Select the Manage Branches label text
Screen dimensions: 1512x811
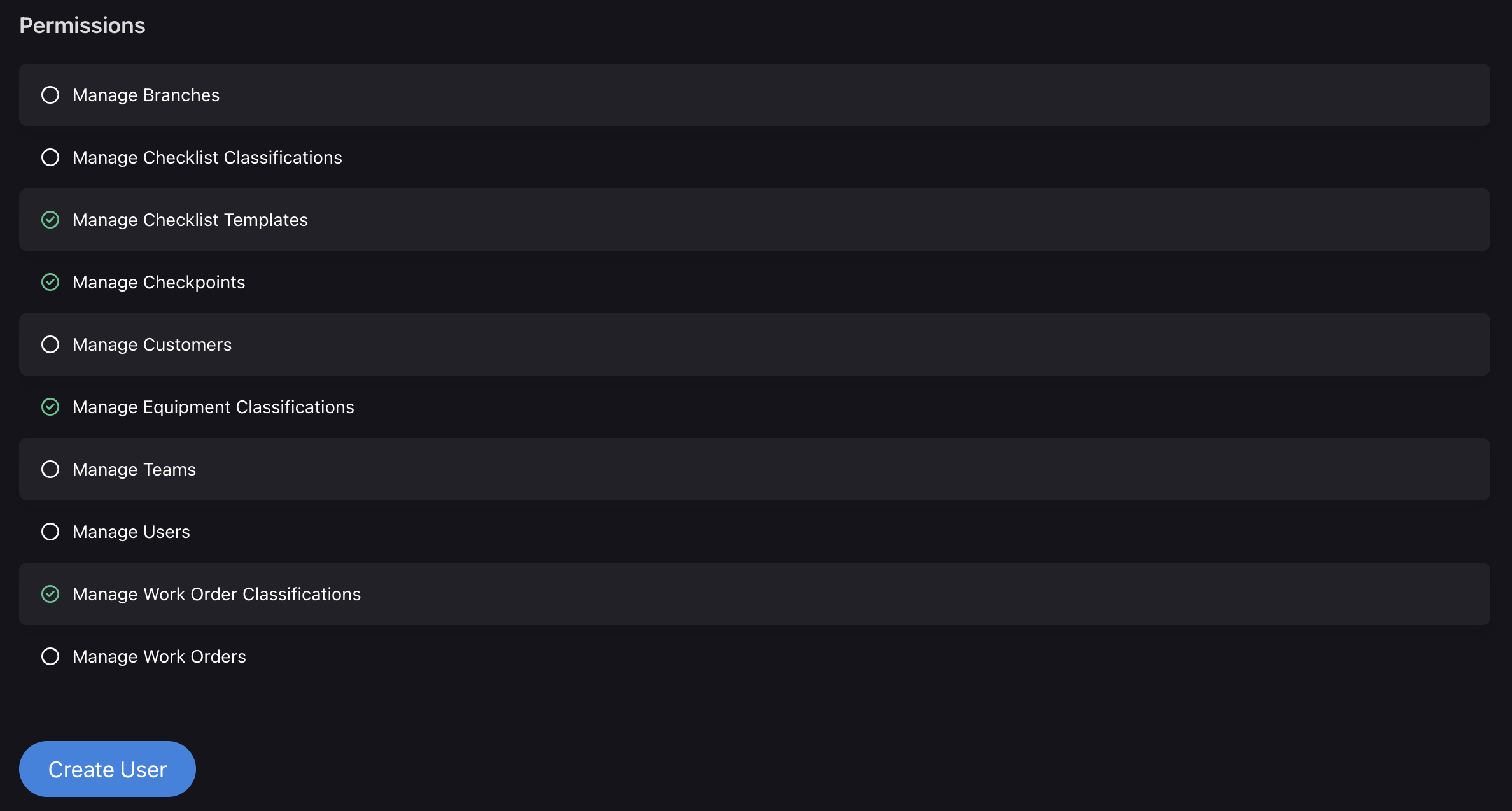146,95
